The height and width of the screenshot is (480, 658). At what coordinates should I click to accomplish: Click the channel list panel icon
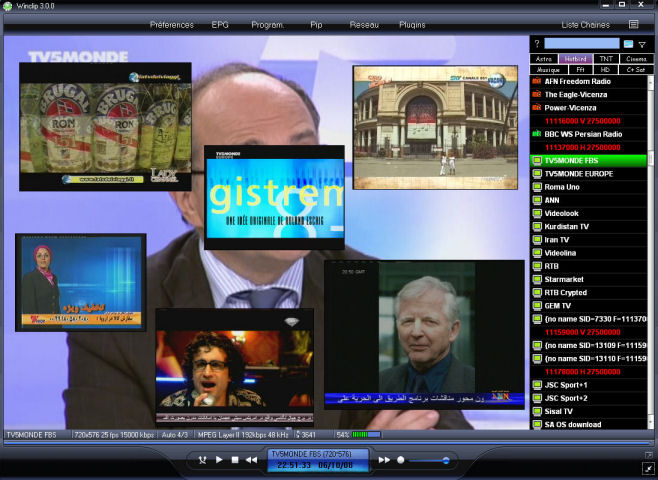click(634, 24)
